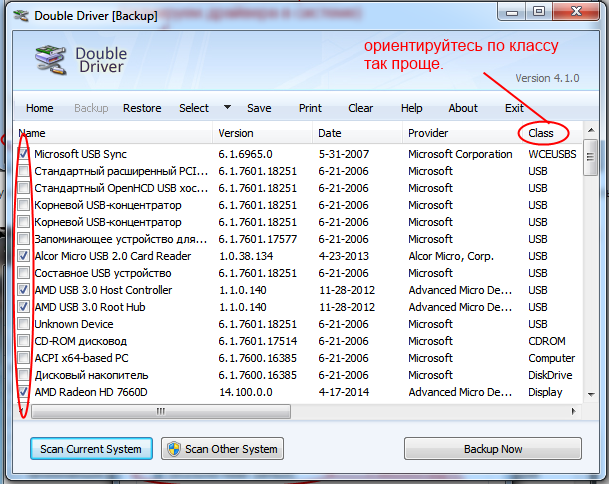Click the vertical scrollbar down arrow

tap(591, 395)
